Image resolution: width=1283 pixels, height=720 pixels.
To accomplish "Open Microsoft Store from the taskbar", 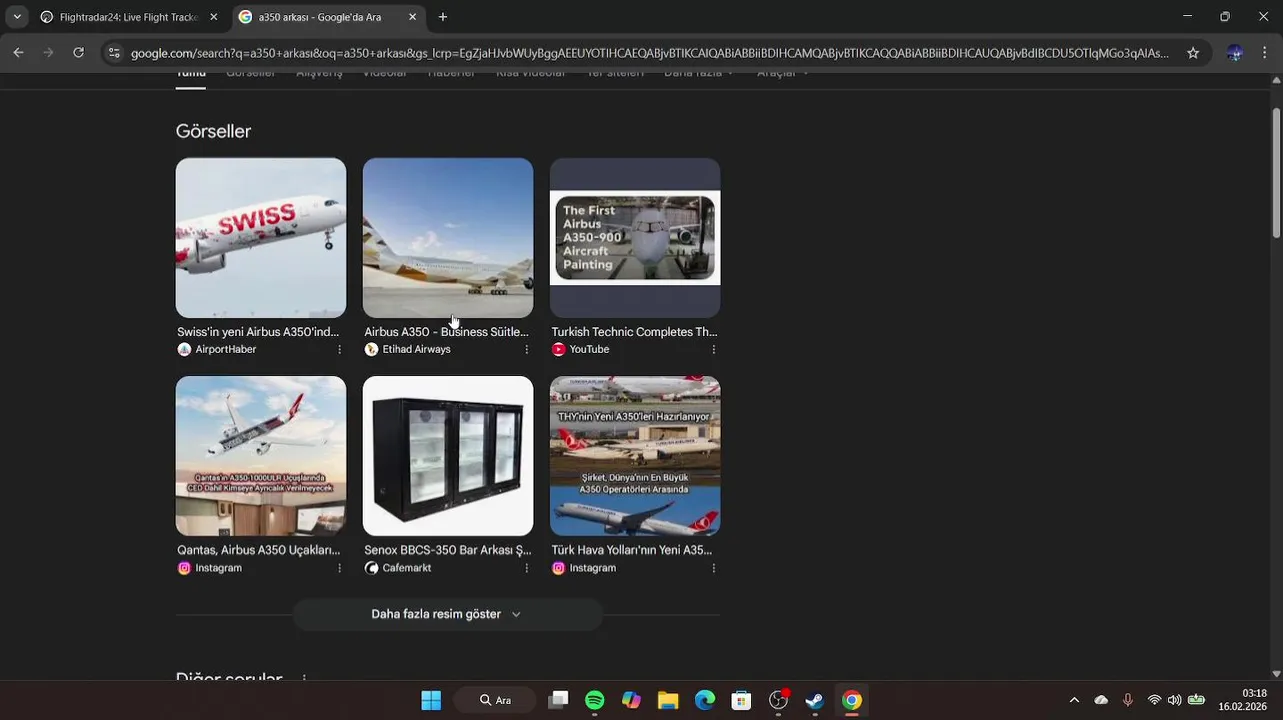I will click(x=741, y=700).
